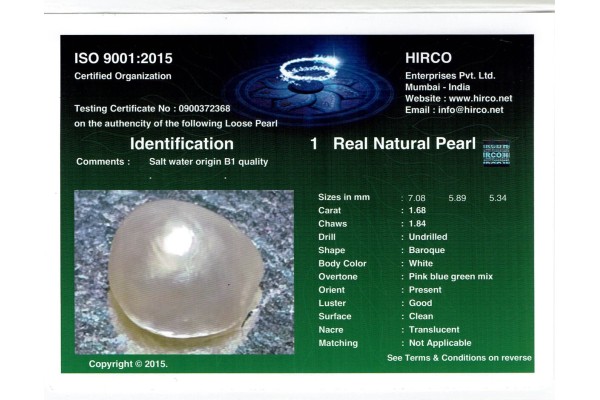The image size is (600, 400).
Task: Click the 'Luster' label
Action: [x=332, y=303]
